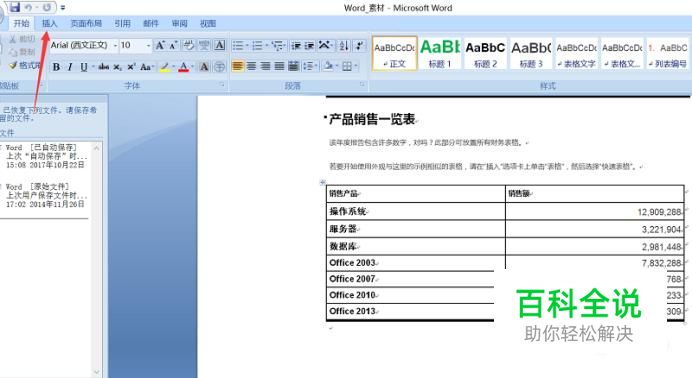Click the Align Text Right icon
The height and width of the screenshot is (378, 692).
(266, 67)
